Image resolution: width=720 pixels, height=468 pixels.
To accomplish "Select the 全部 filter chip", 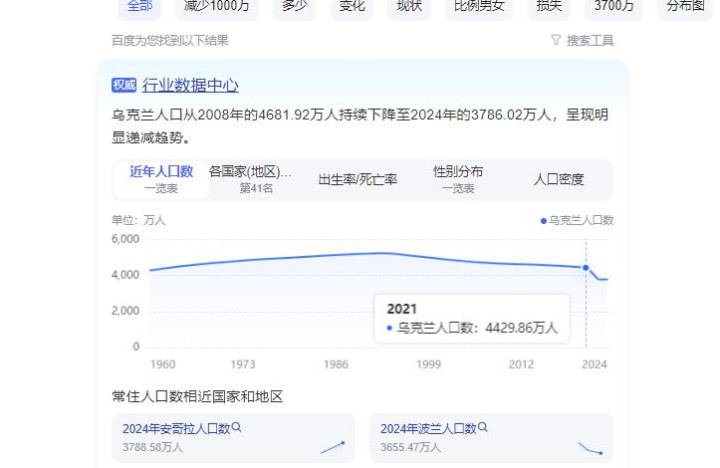I will (x=139, y=6).
